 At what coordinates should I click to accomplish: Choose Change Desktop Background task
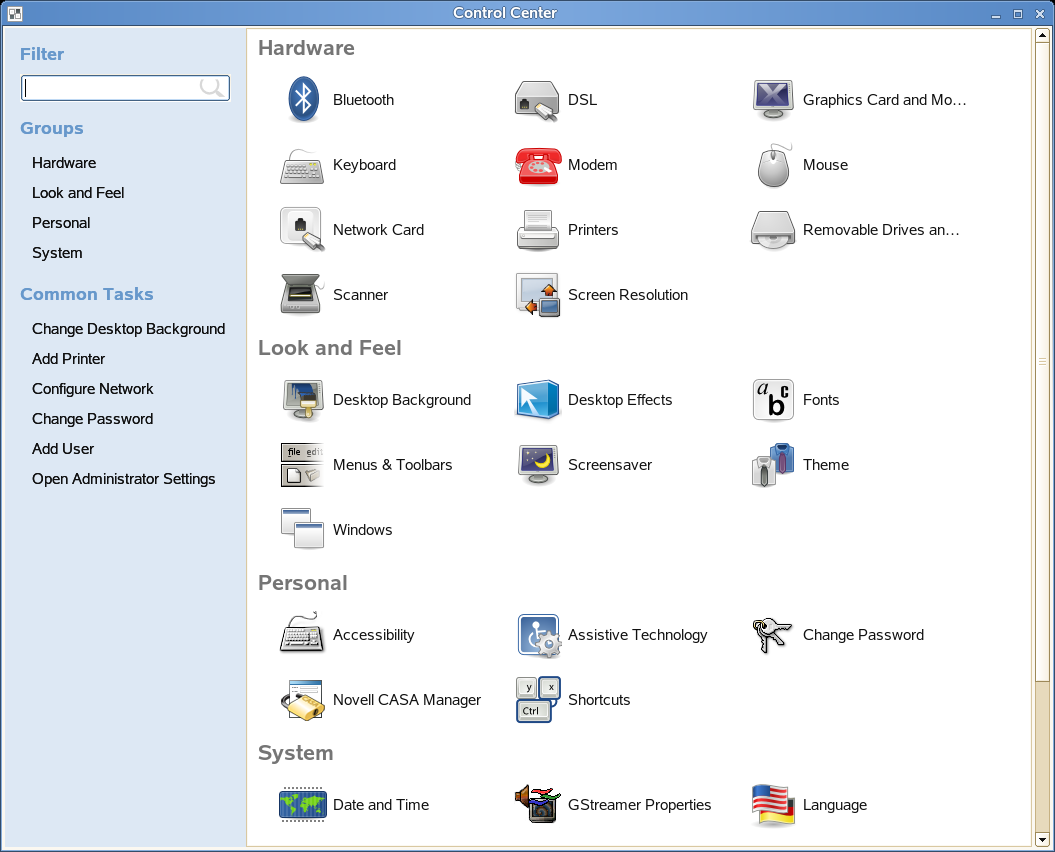pyautogui.click(x=129, y=329)
